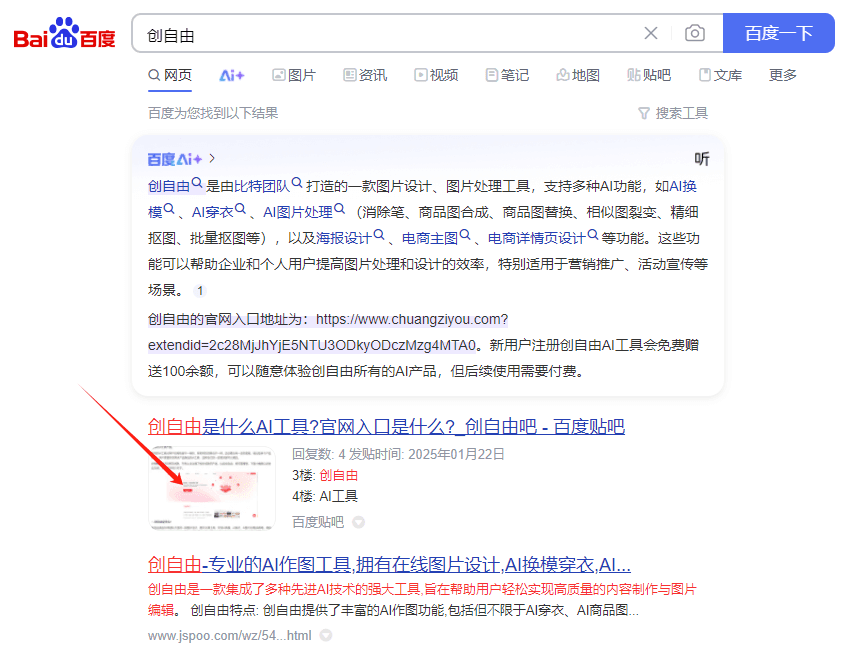
Task: Click search icon after 电商主图
Action: click(x=465, y=237)
